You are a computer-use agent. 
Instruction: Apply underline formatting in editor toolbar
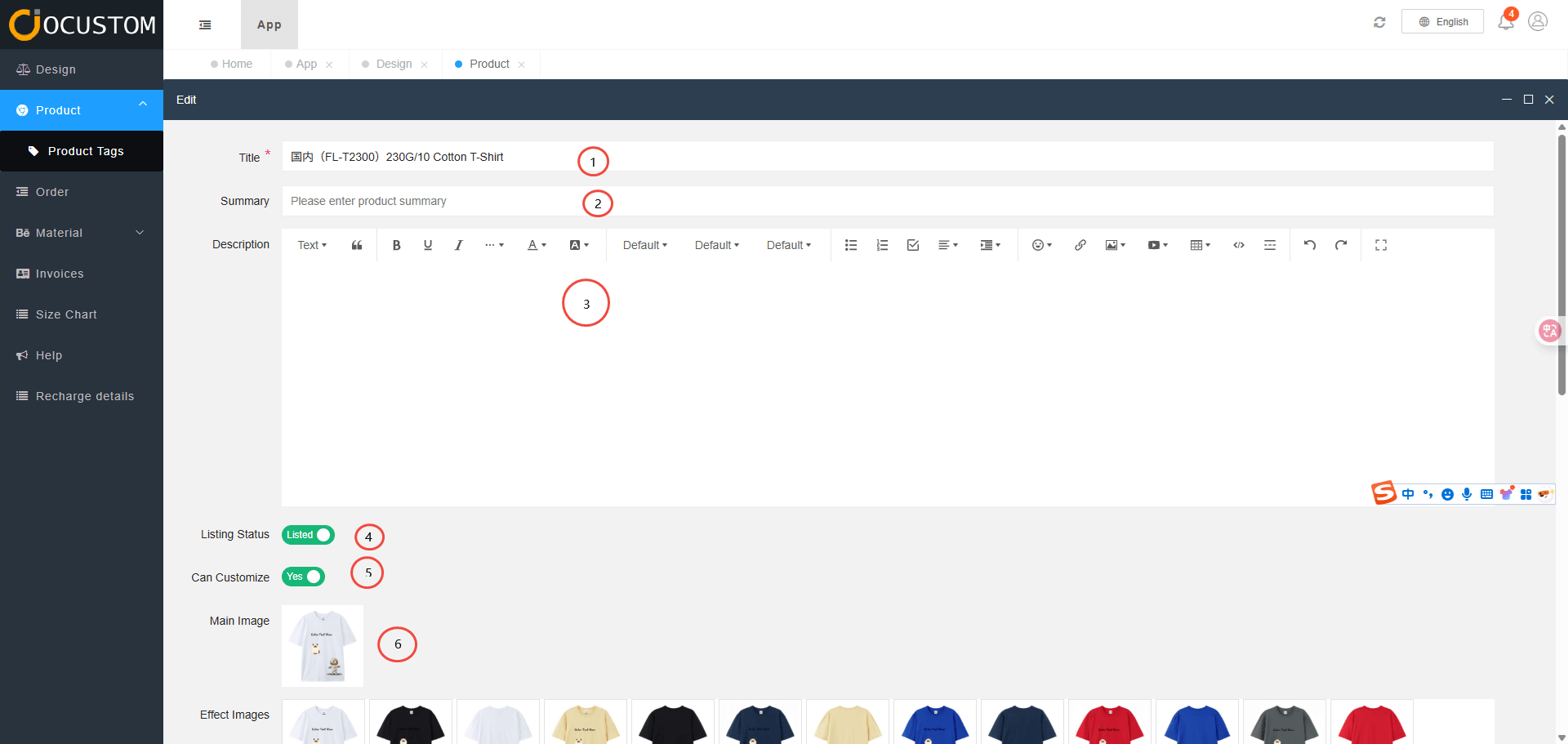(x=427, y=245)
